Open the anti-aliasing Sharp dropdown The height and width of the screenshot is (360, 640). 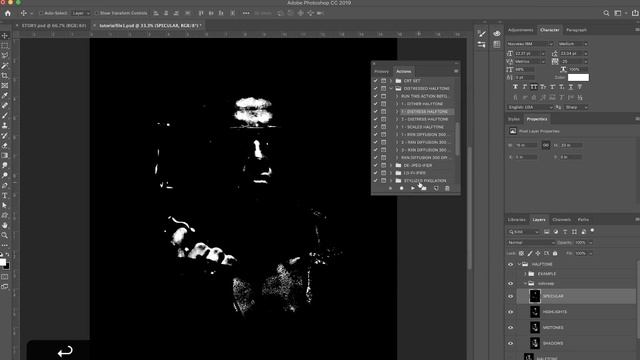tap(576, 107)
